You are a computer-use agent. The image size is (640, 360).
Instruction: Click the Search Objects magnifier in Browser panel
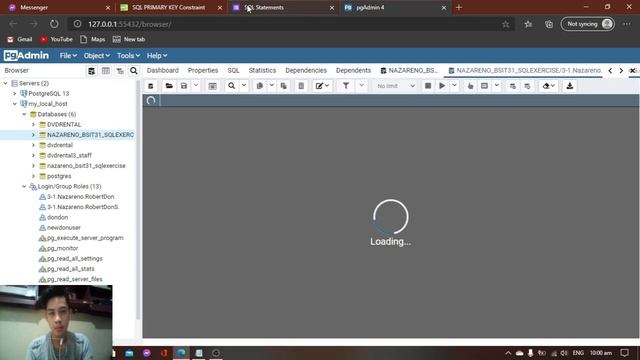[134, 71]
